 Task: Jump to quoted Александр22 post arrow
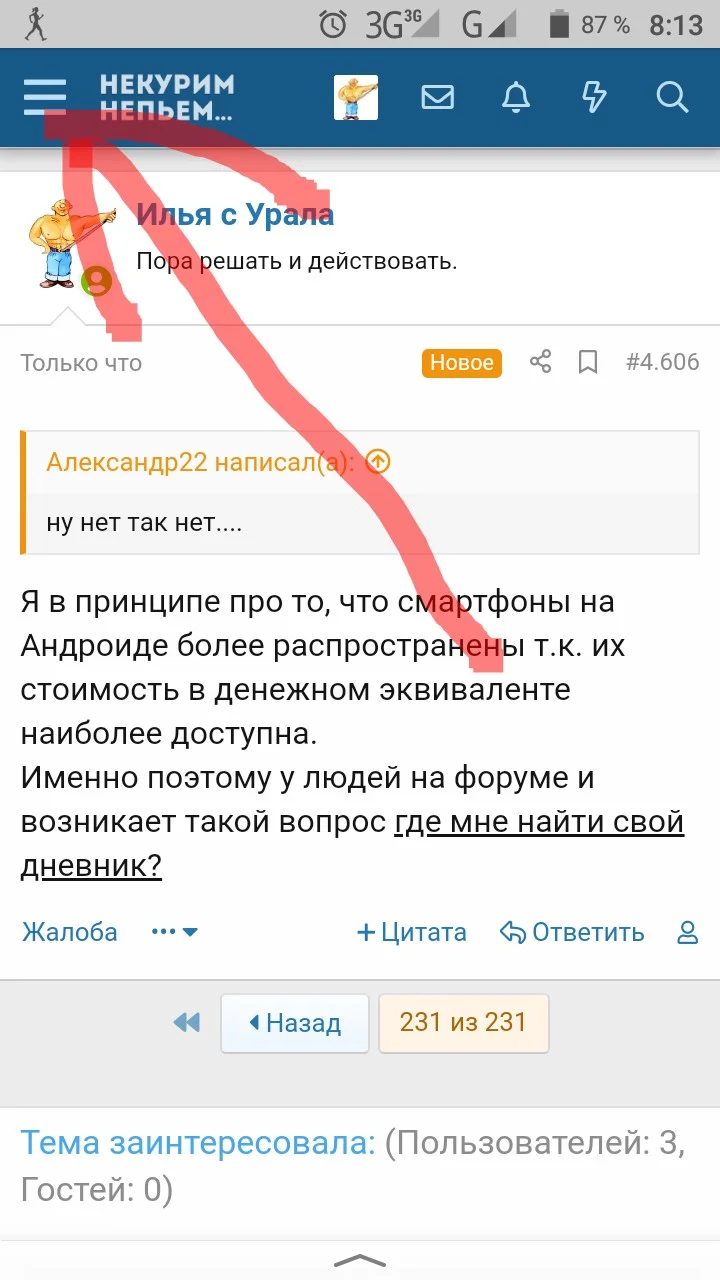point(378,461)
